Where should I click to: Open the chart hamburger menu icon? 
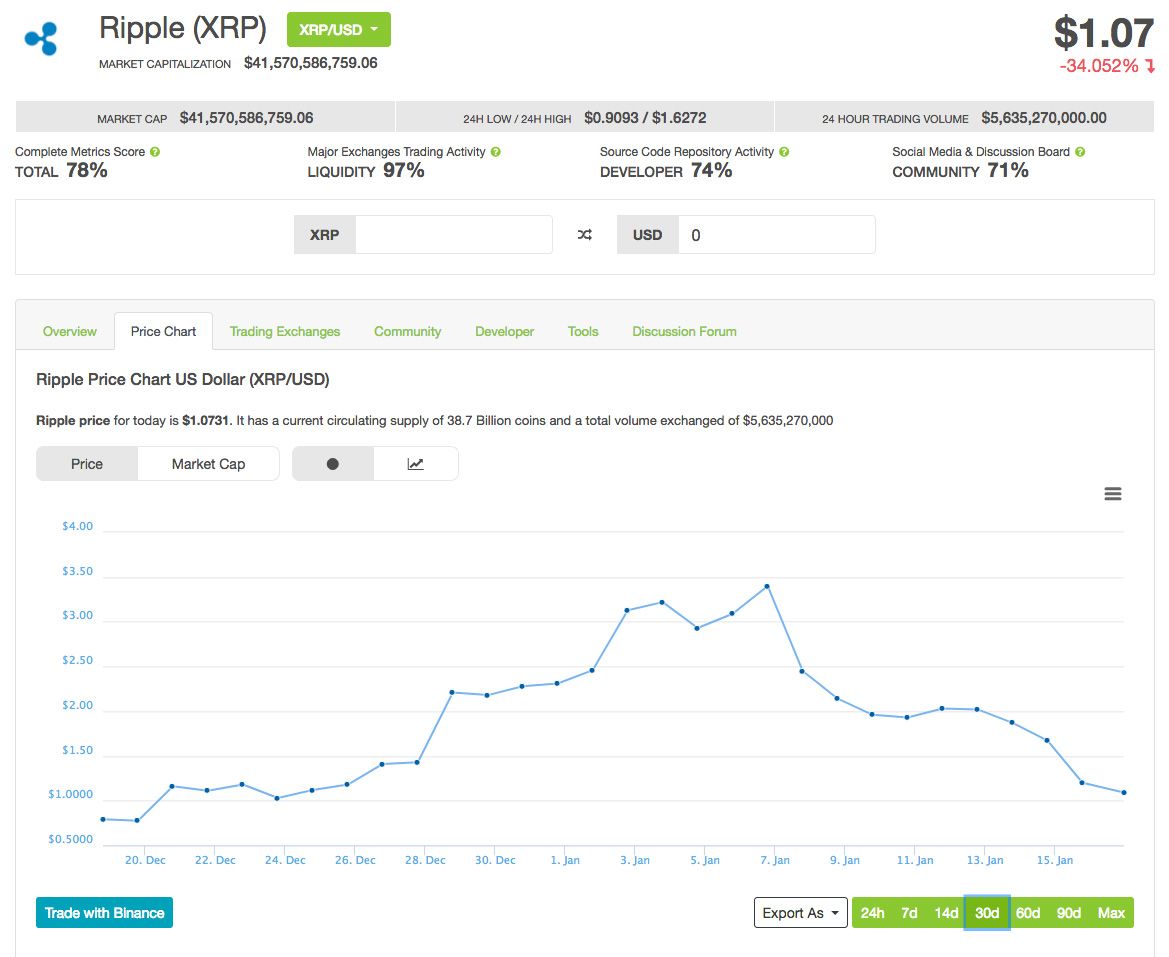pyautogui.click(x=1112, y=493)
